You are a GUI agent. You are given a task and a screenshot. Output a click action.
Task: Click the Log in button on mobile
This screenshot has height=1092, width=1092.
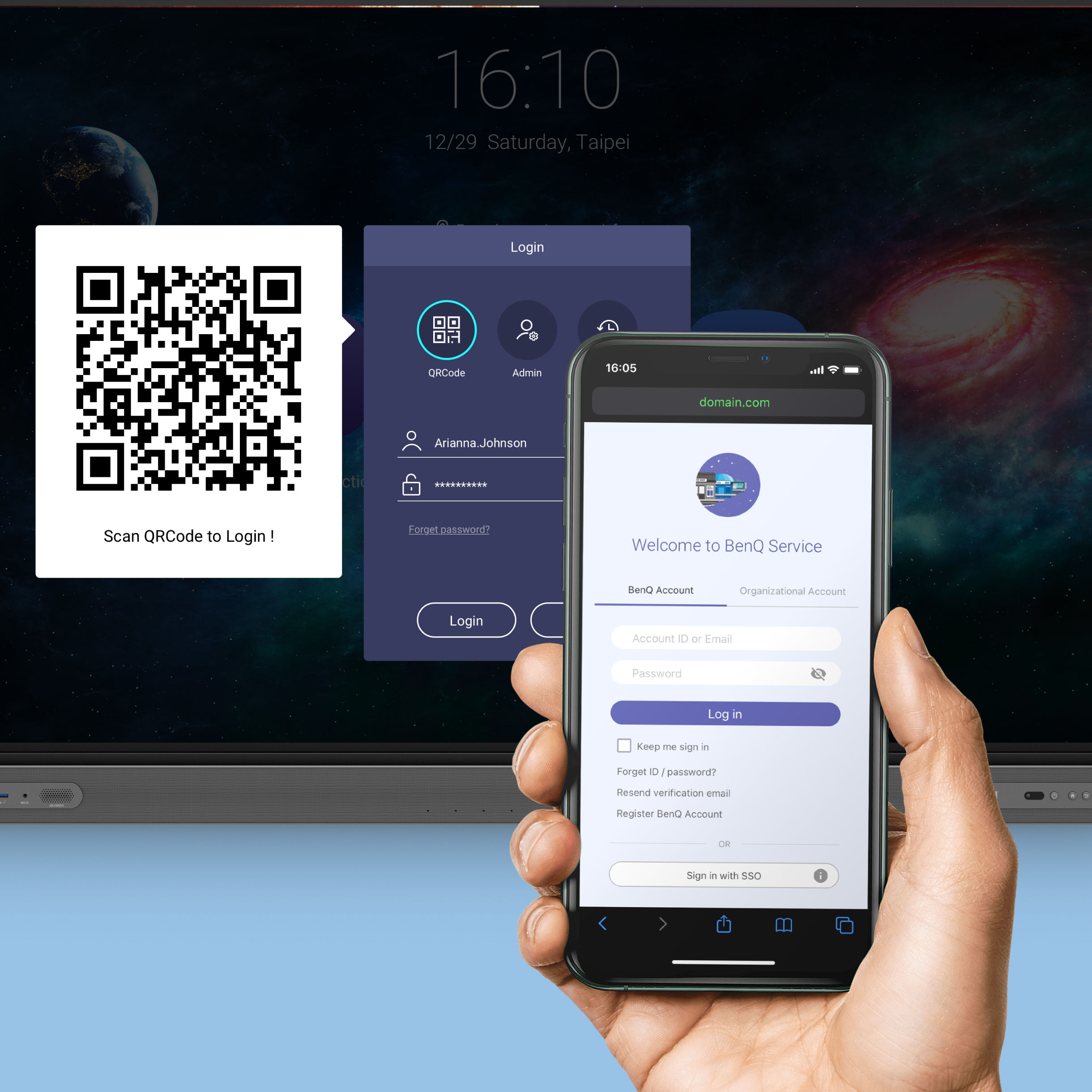(x=726, y=713)
